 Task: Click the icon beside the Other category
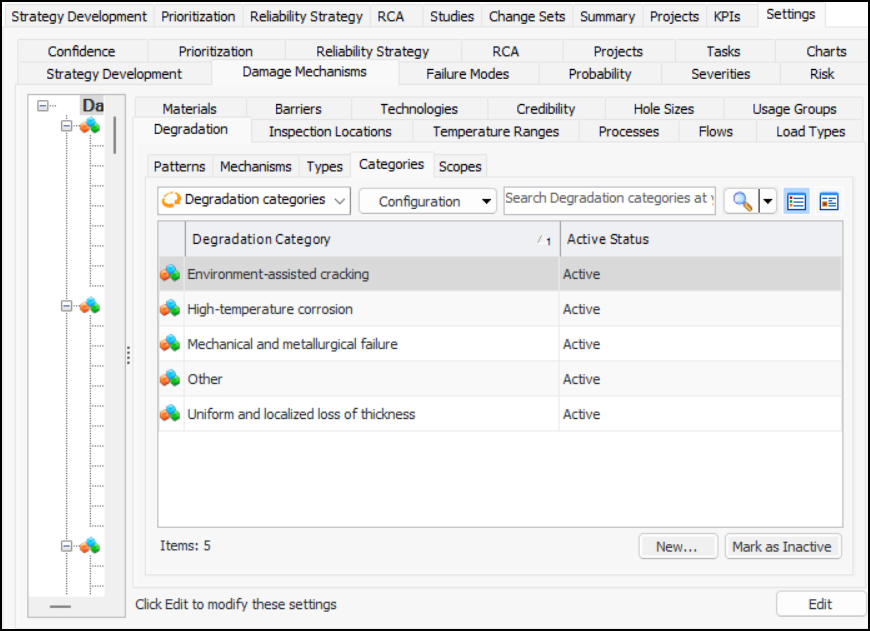point(170,379)
